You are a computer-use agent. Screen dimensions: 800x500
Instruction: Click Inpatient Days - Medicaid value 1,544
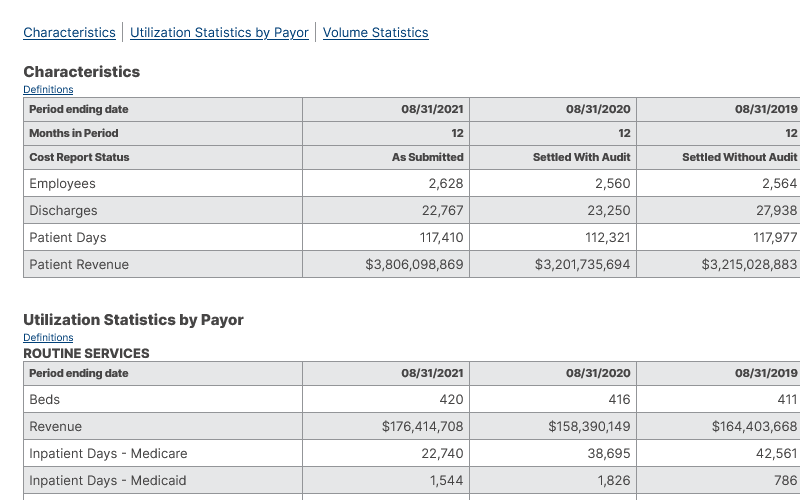pyautogui.click(x=446, y=481)
